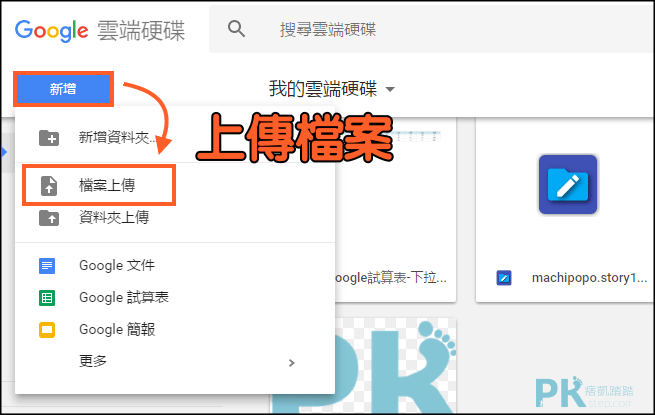The width and height of the screenshot is (655, 415).
Task: Click the search magnifier icon
Action: [x=236, y=29]
